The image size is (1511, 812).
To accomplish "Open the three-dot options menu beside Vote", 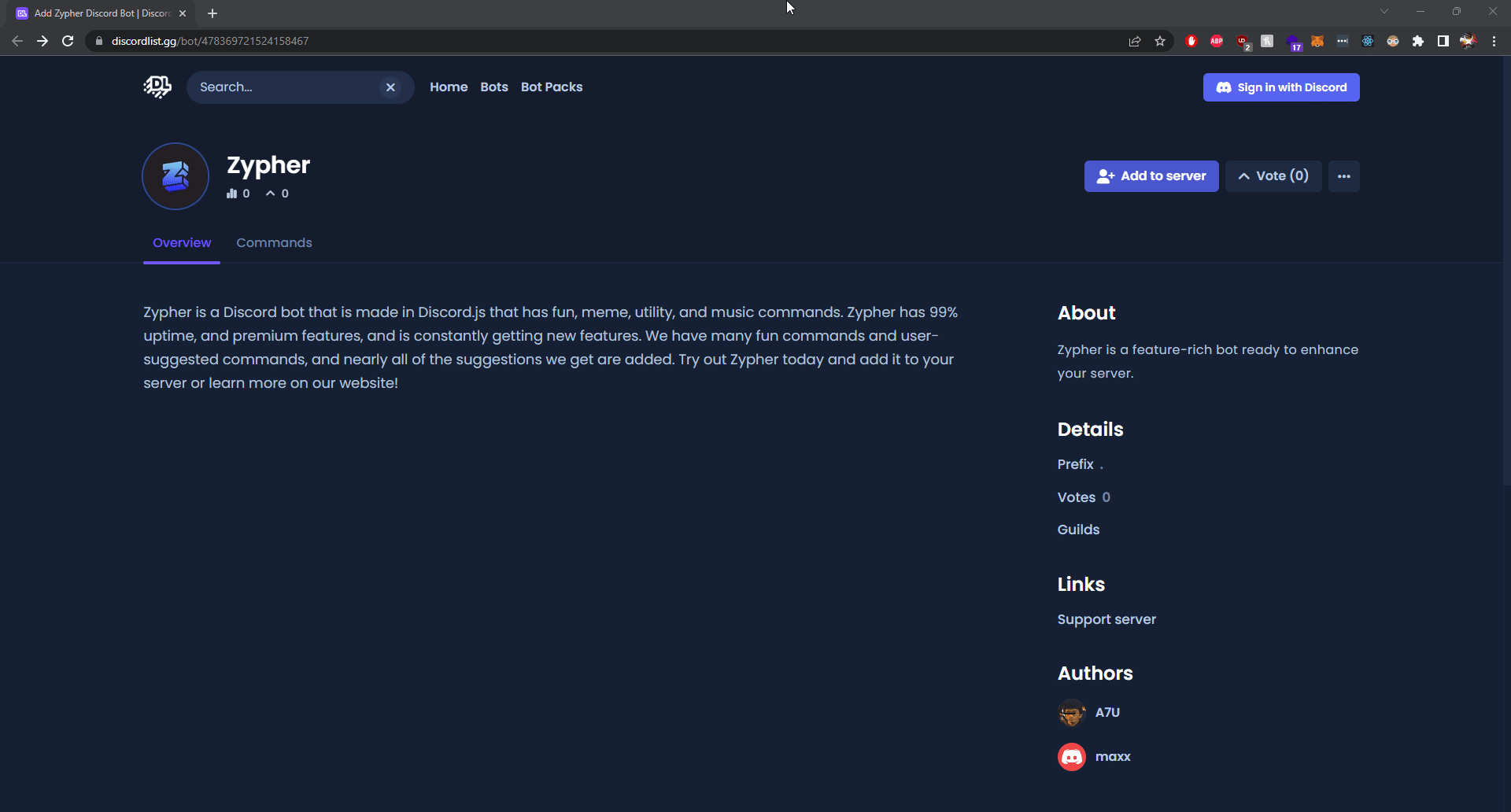I will [x=1343, y=175].
